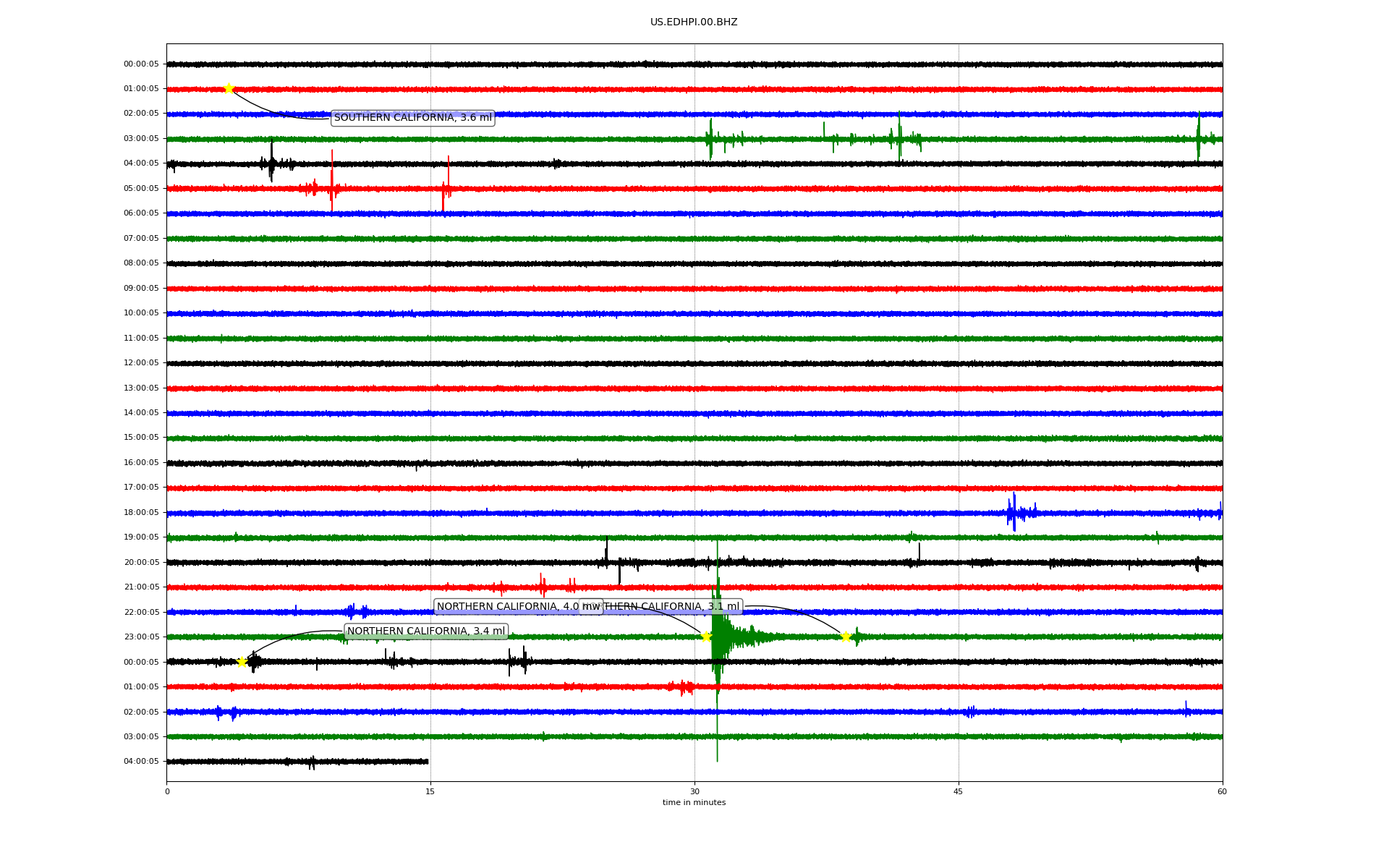
Task: Click the end of the final 04:00:05 black trace
Action: pyautogui.click(x=427, y=761)
